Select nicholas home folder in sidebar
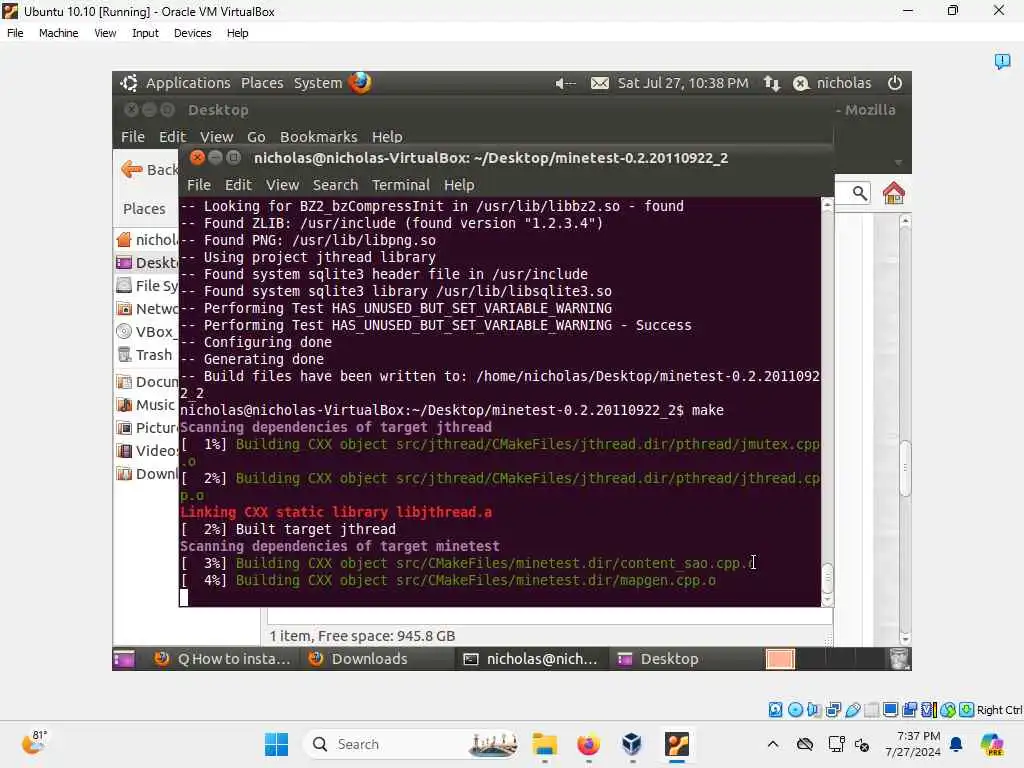 [x=148, y=240]
